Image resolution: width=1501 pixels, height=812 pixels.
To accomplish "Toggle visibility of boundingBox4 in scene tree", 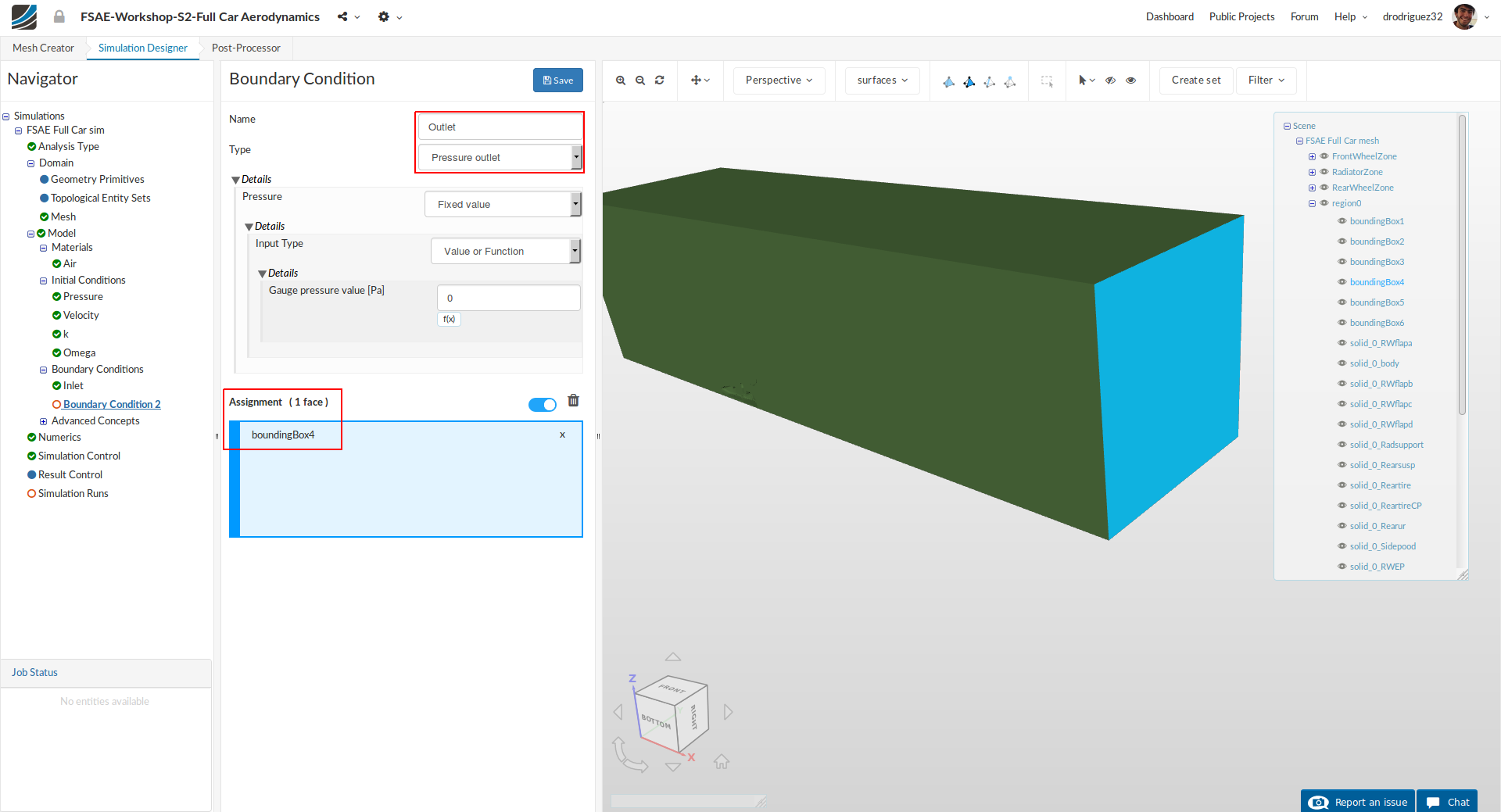I will click(1342, 282).
